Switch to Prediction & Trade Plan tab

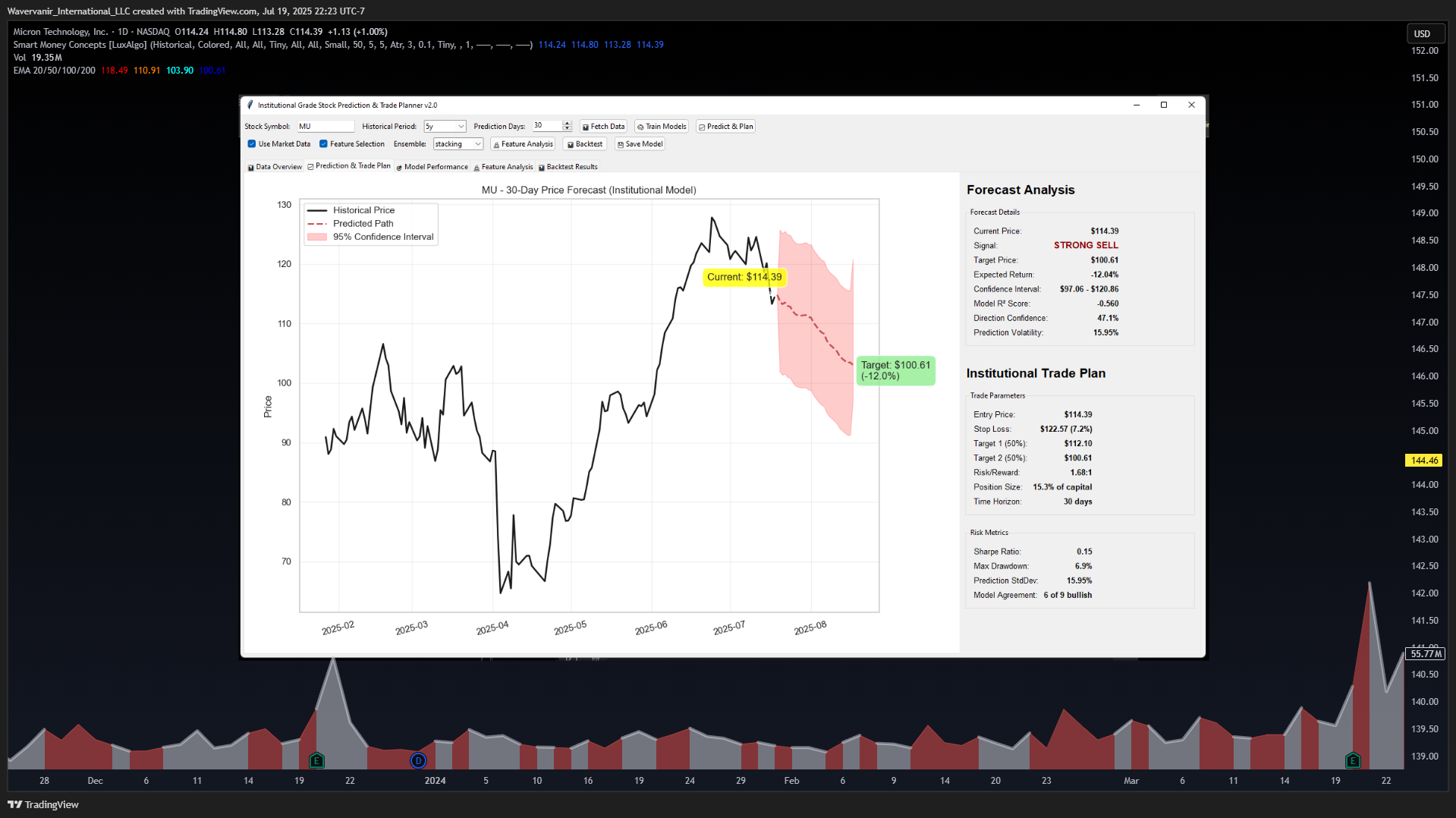(x=349, y=166)
